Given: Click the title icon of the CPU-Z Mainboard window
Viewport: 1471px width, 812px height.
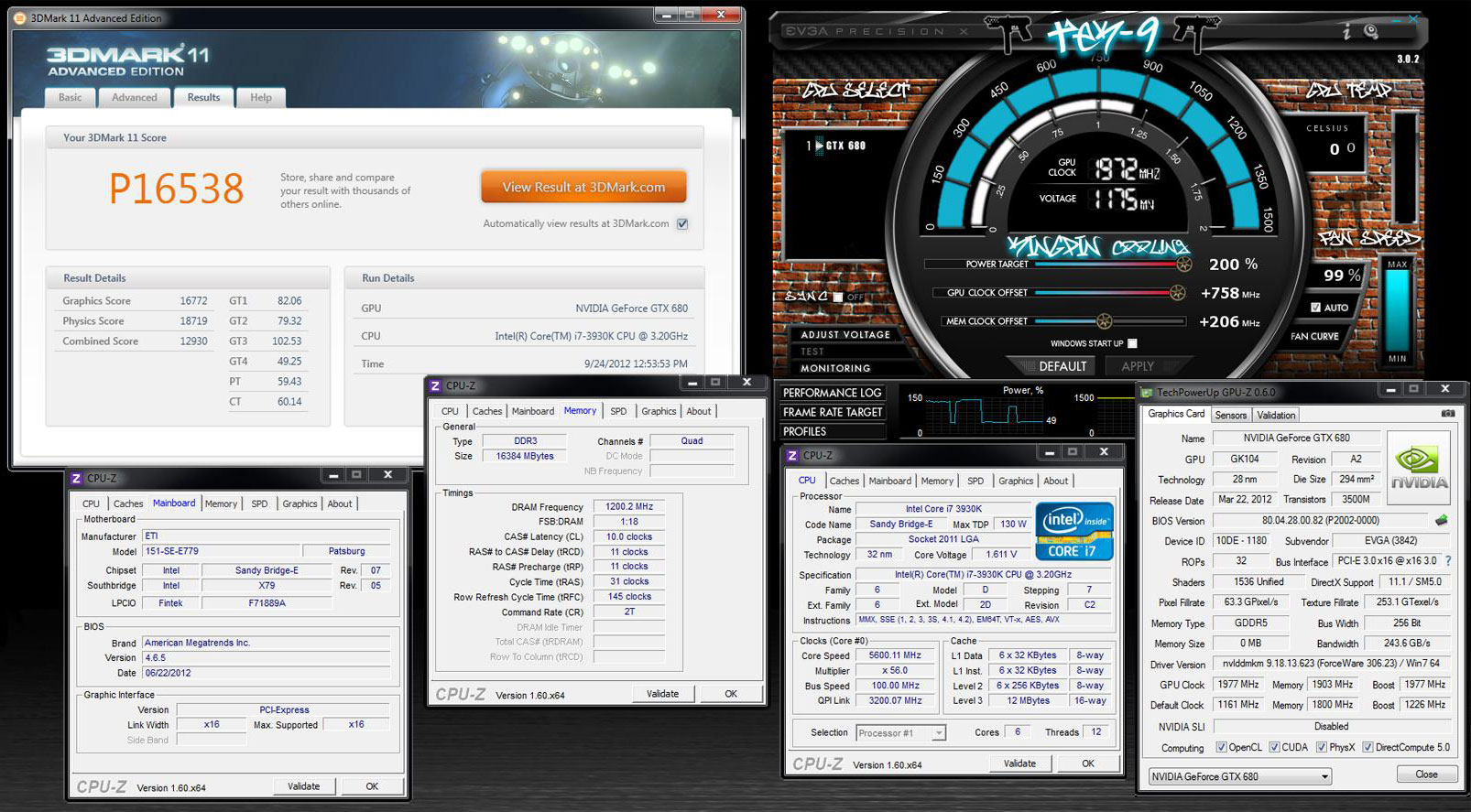Looking at the screenshot, I should click(76, 478).
